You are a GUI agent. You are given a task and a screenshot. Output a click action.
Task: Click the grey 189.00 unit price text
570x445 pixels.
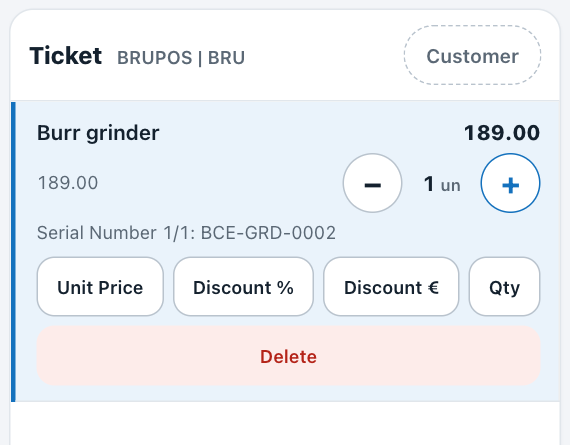click(x=68, y=183)
